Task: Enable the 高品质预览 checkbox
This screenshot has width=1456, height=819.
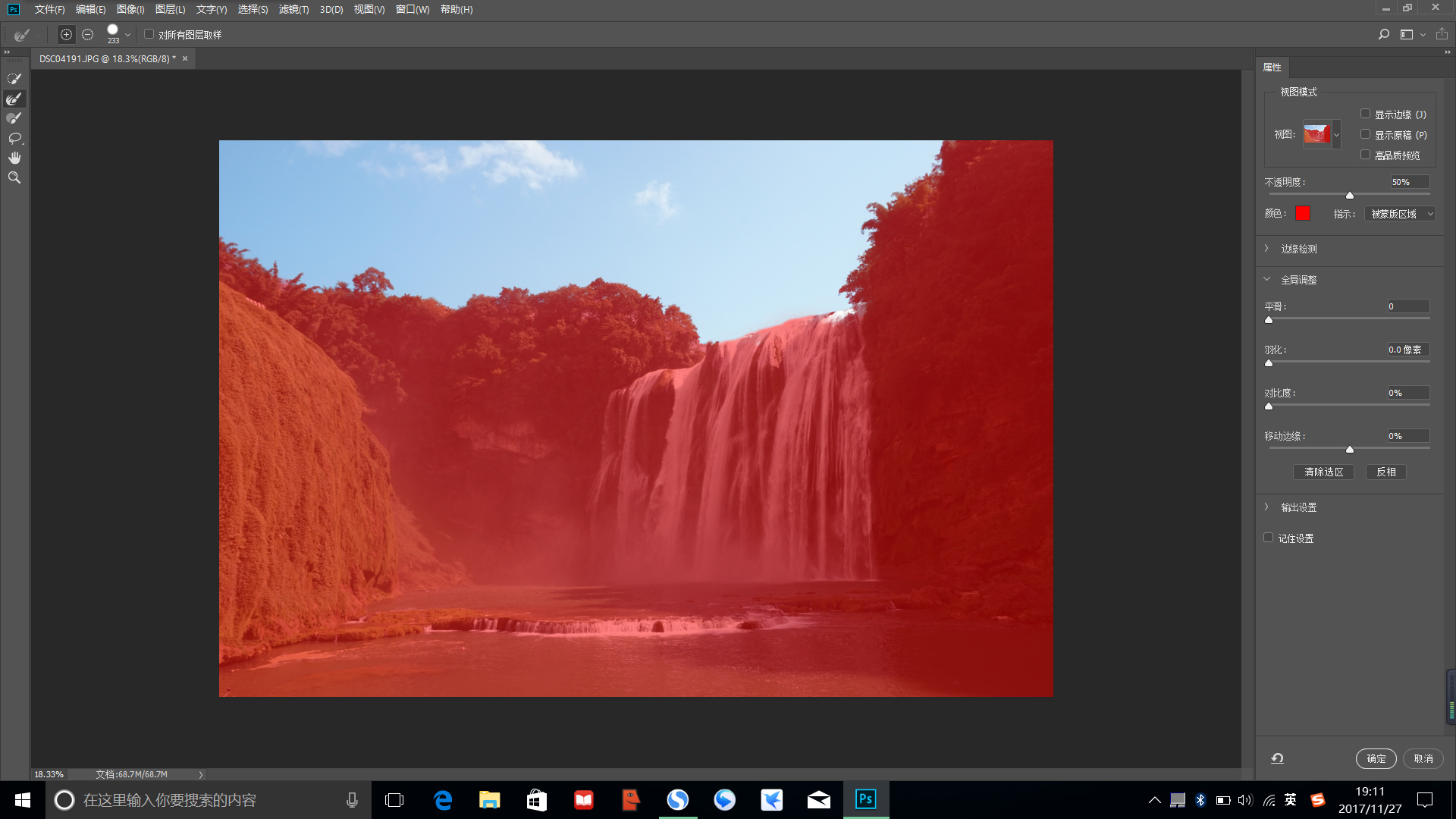Action: (1365, 155)
